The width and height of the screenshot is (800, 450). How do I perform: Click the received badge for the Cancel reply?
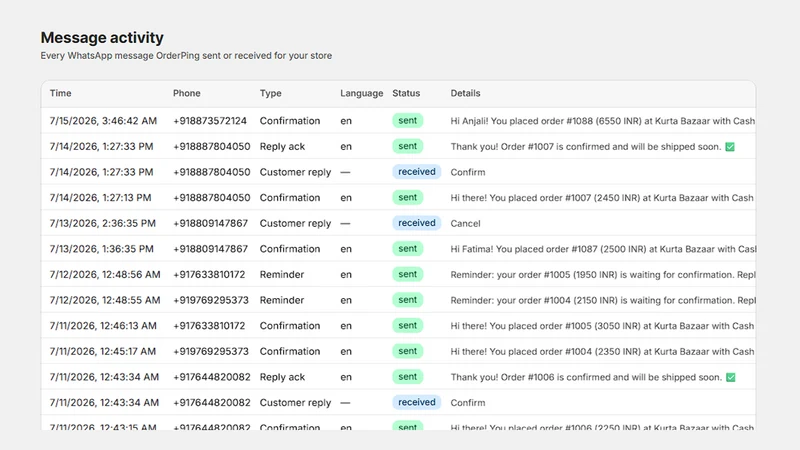point(416,223)
